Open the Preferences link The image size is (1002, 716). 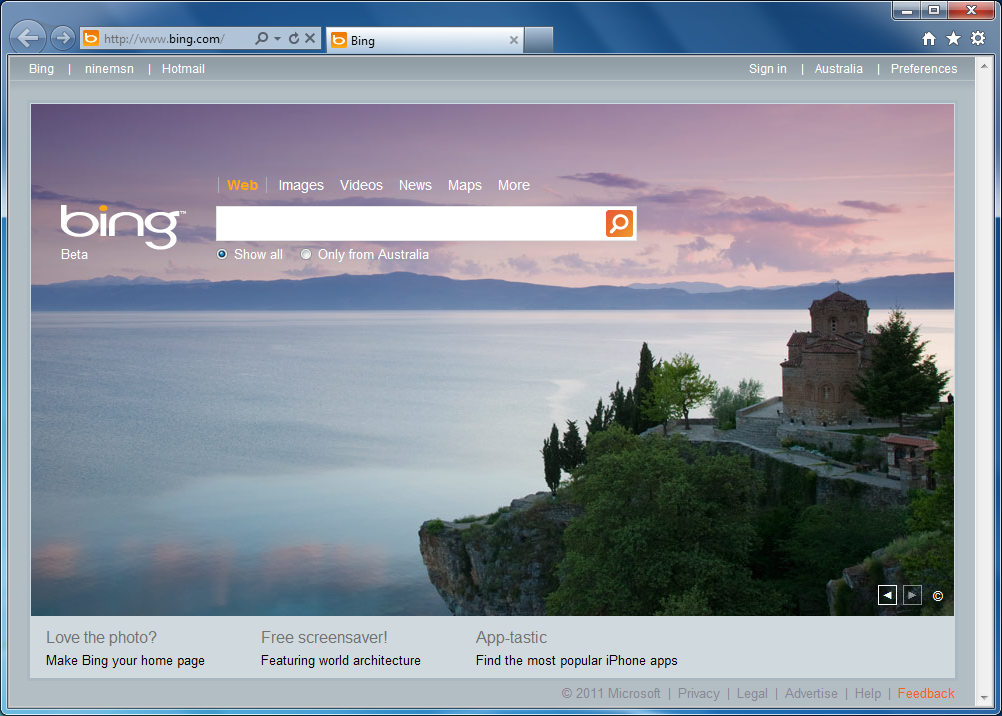click(924, 69)
